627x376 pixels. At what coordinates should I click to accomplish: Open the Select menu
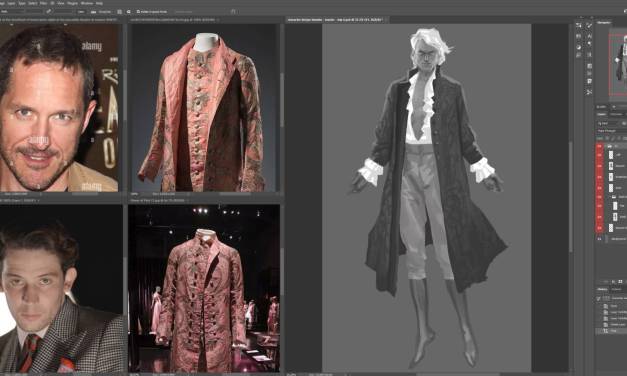point(33,3)
